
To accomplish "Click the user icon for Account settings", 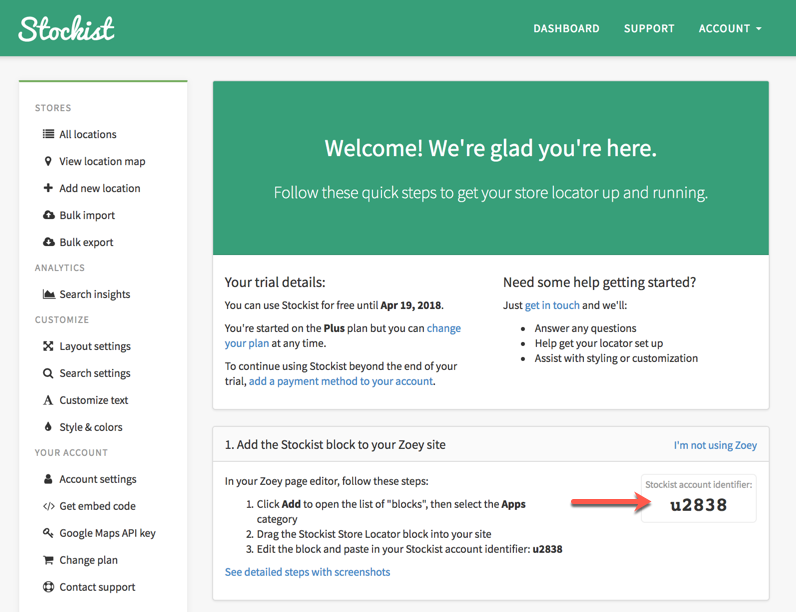I will point(48,479).
